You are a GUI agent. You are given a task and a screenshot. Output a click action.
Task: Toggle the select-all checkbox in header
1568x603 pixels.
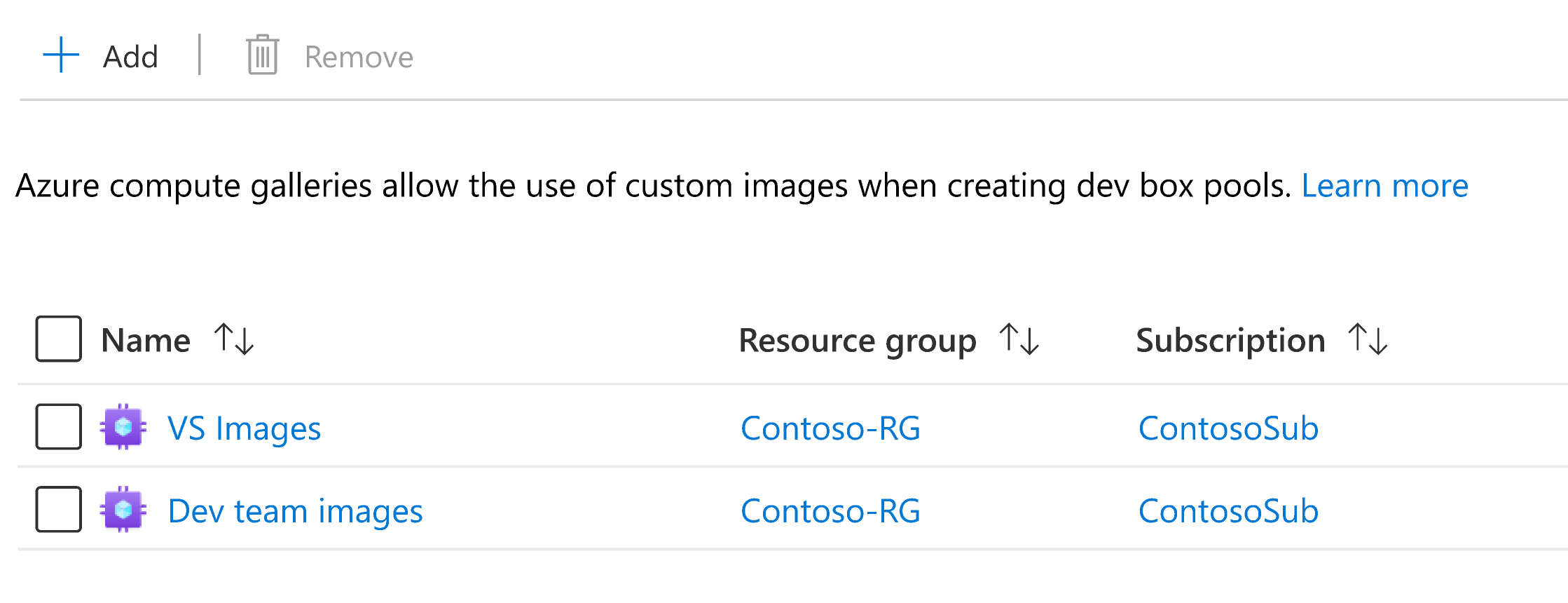tap(57, 339)
